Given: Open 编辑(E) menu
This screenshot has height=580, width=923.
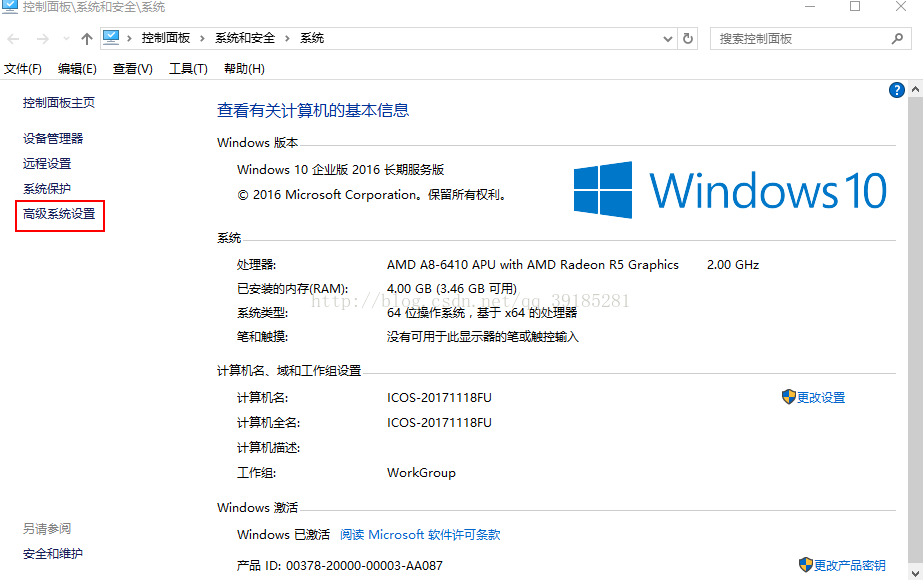Looking at the screenshot, I should click(77, 69).
